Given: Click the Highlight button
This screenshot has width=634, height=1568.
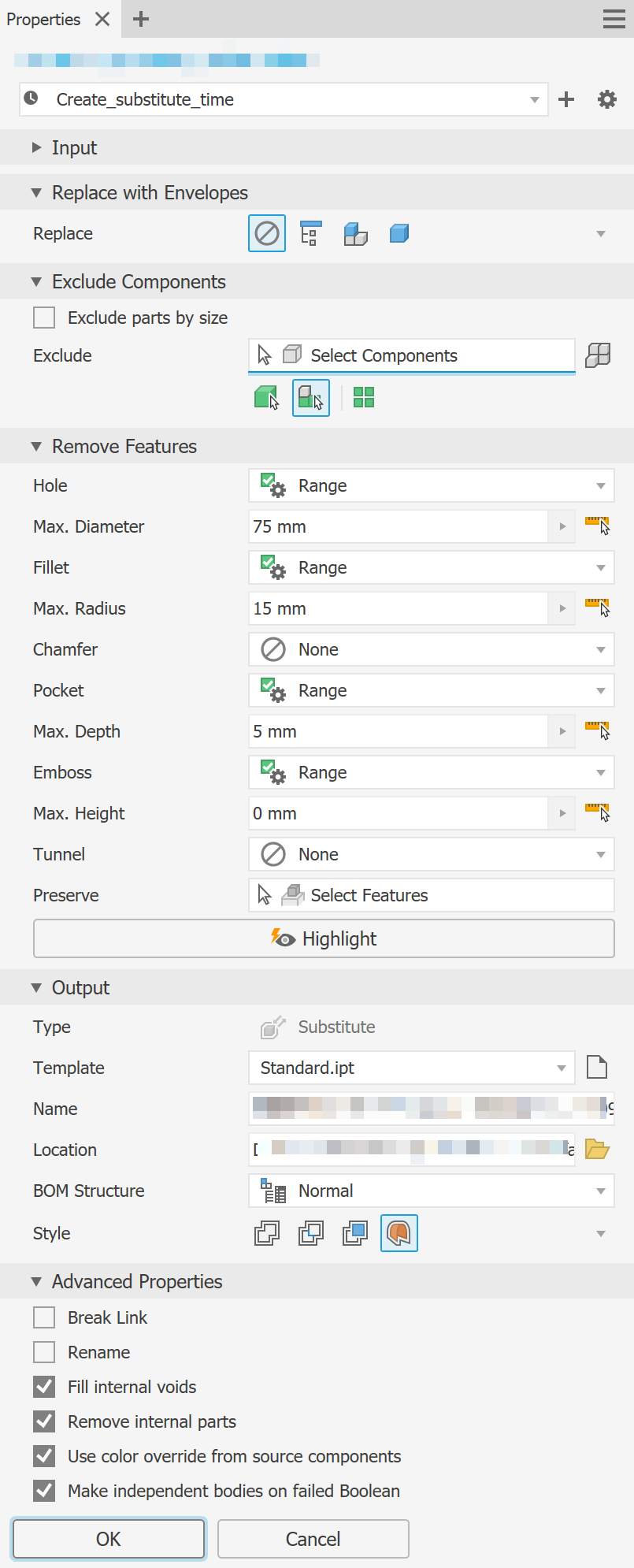Looking at the screenshot, I should click(324, 938).
